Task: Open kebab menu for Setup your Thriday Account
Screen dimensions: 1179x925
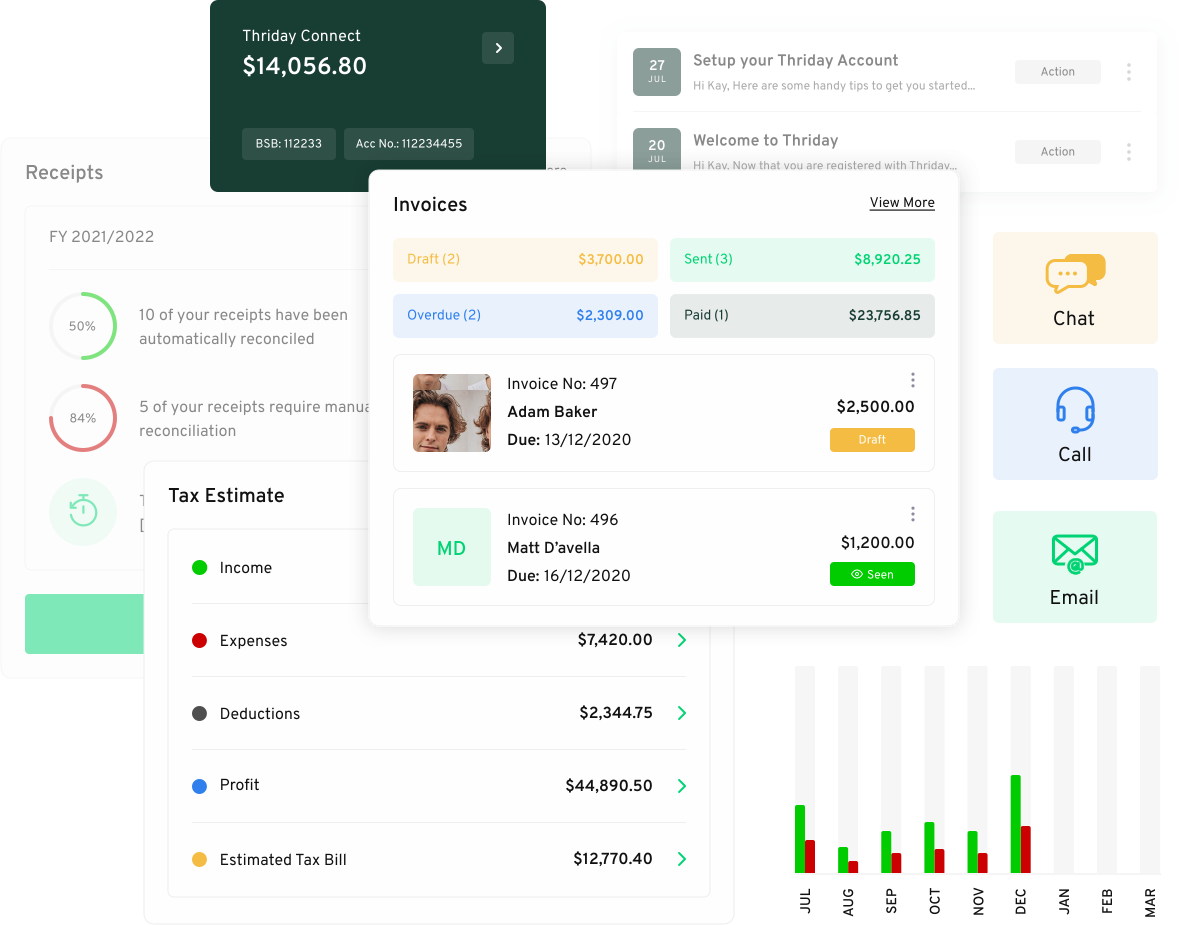Action: (x=1129, y=72)
